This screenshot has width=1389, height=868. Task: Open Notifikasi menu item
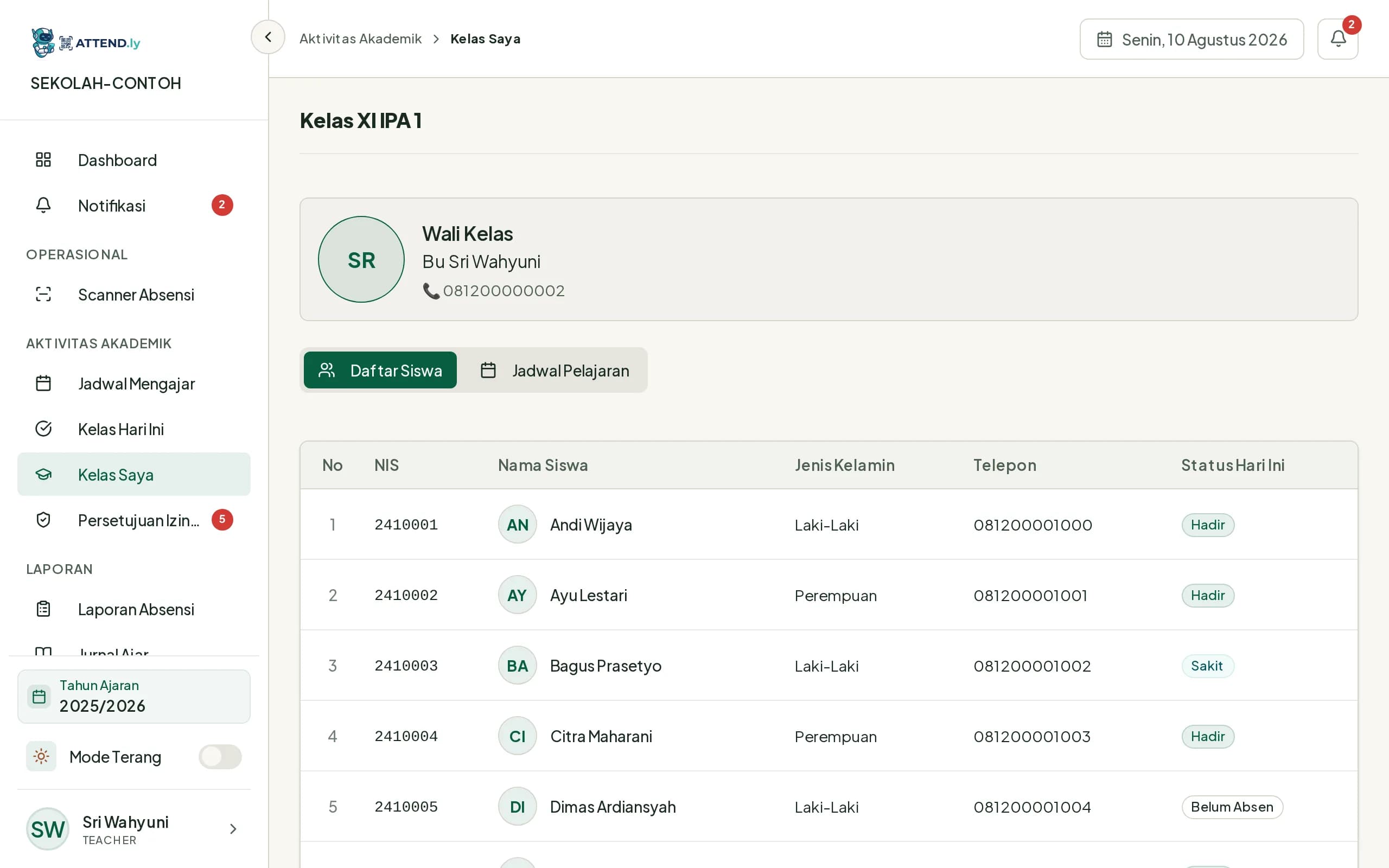tap(133, 205)
